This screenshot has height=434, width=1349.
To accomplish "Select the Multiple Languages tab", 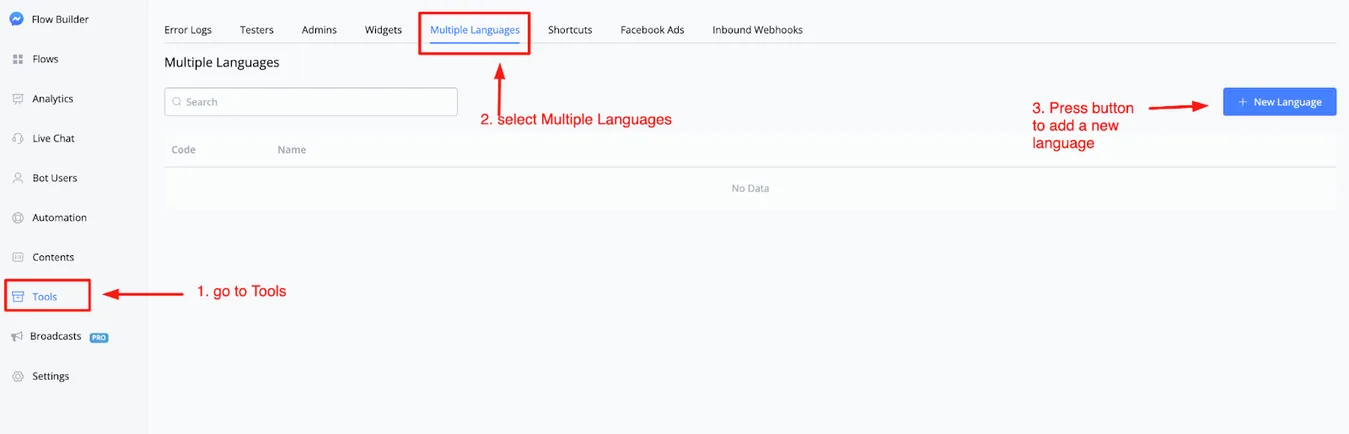I will [x=475, y=30].
